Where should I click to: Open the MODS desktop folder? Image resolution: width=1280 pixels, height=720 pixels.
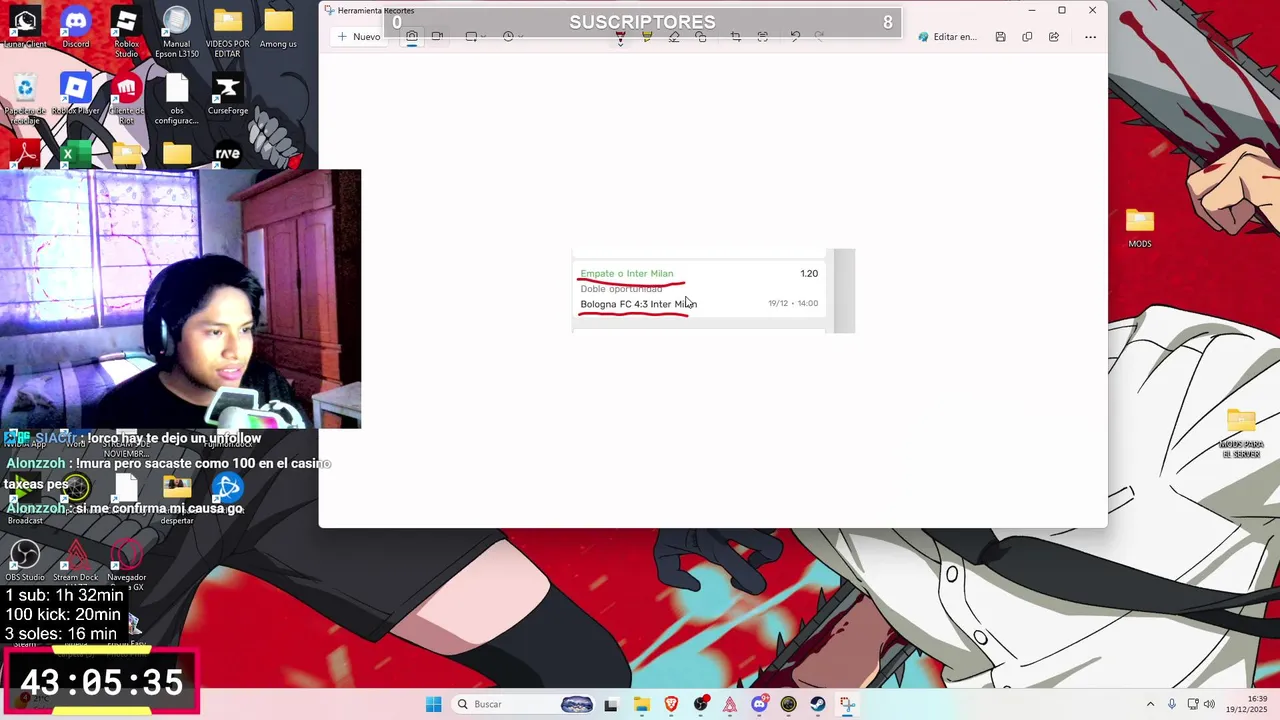[x=1140, y=228]
